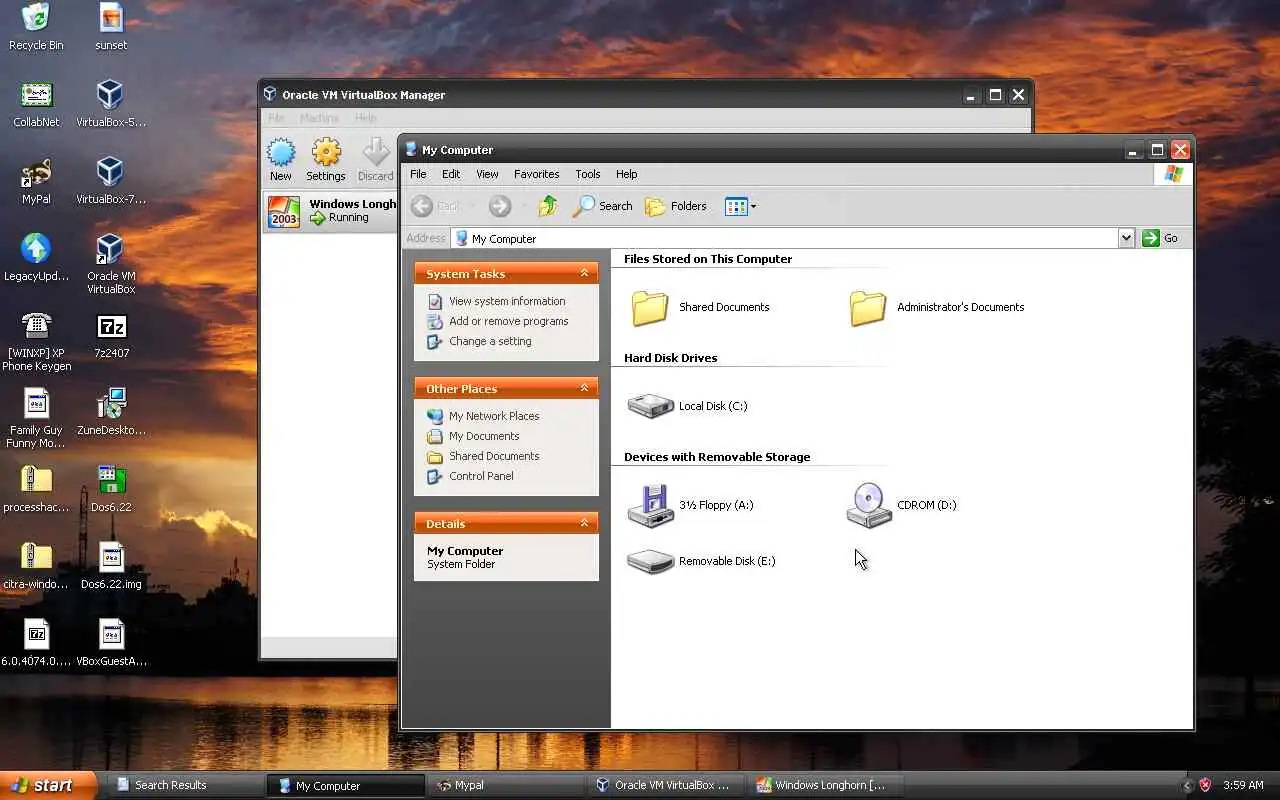Screen dimensions: 1280x800
Task: Select the Administrator's Documents folder
Action: 936,307
